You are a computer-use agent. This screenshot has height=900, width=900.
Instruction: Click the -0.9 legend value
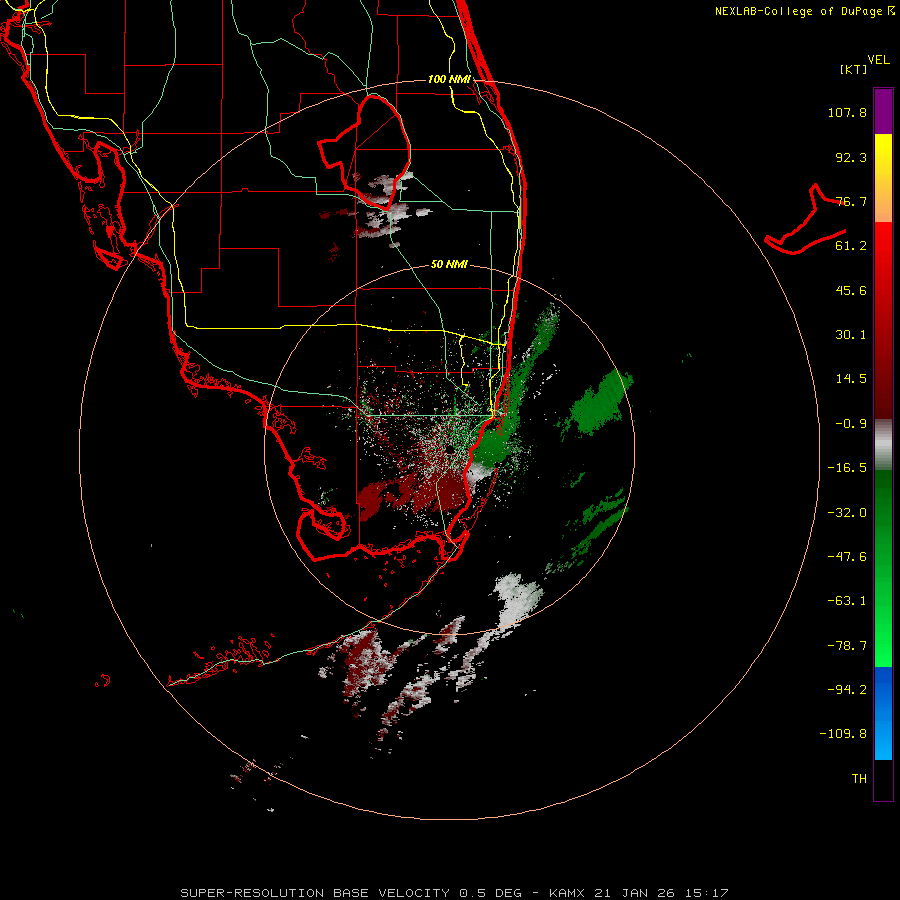[851, 424]
